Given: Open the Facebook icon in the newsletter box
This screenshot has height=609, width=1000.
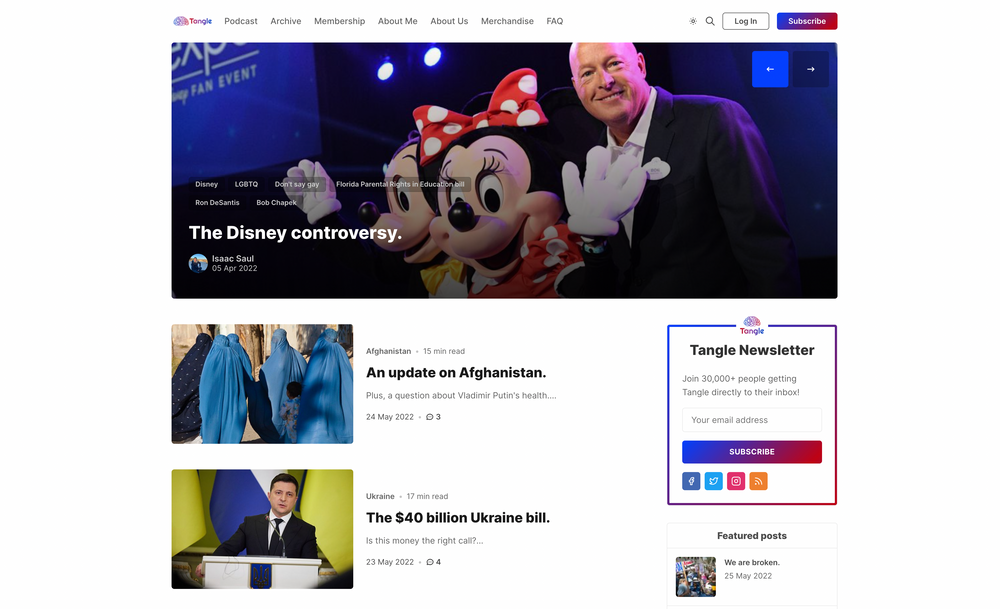Looking at the screenshot, I should (690, 481).
